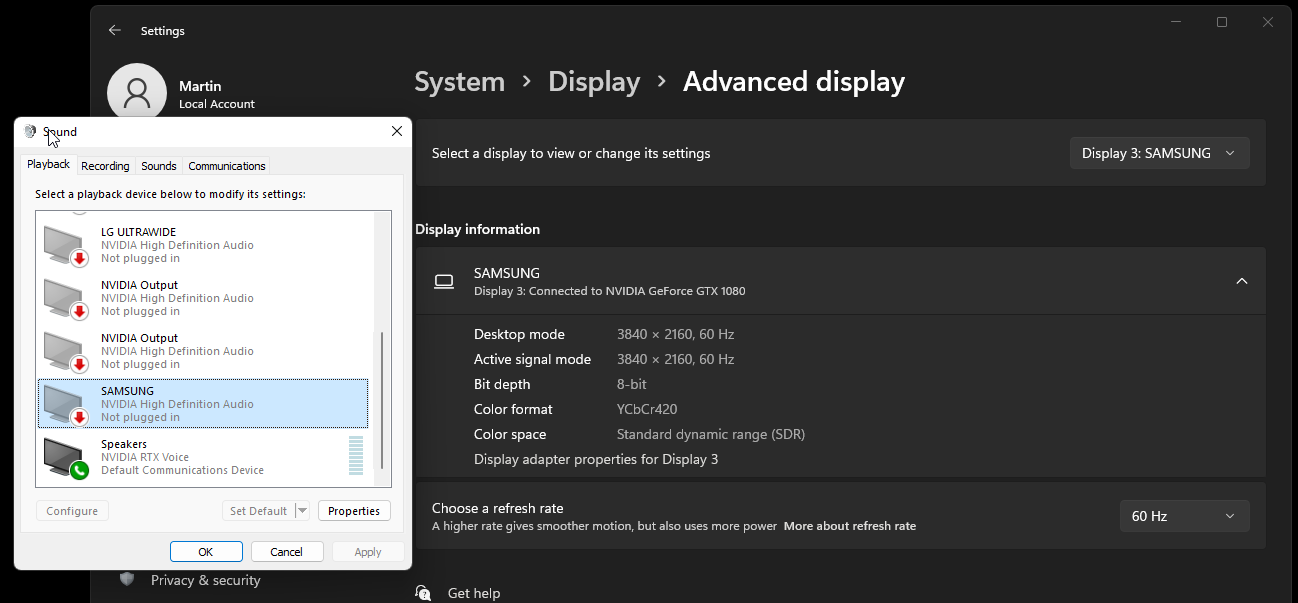The image size is (1298, 603).
Task: Select the Speakers device icon
Action: click(66, 458)
